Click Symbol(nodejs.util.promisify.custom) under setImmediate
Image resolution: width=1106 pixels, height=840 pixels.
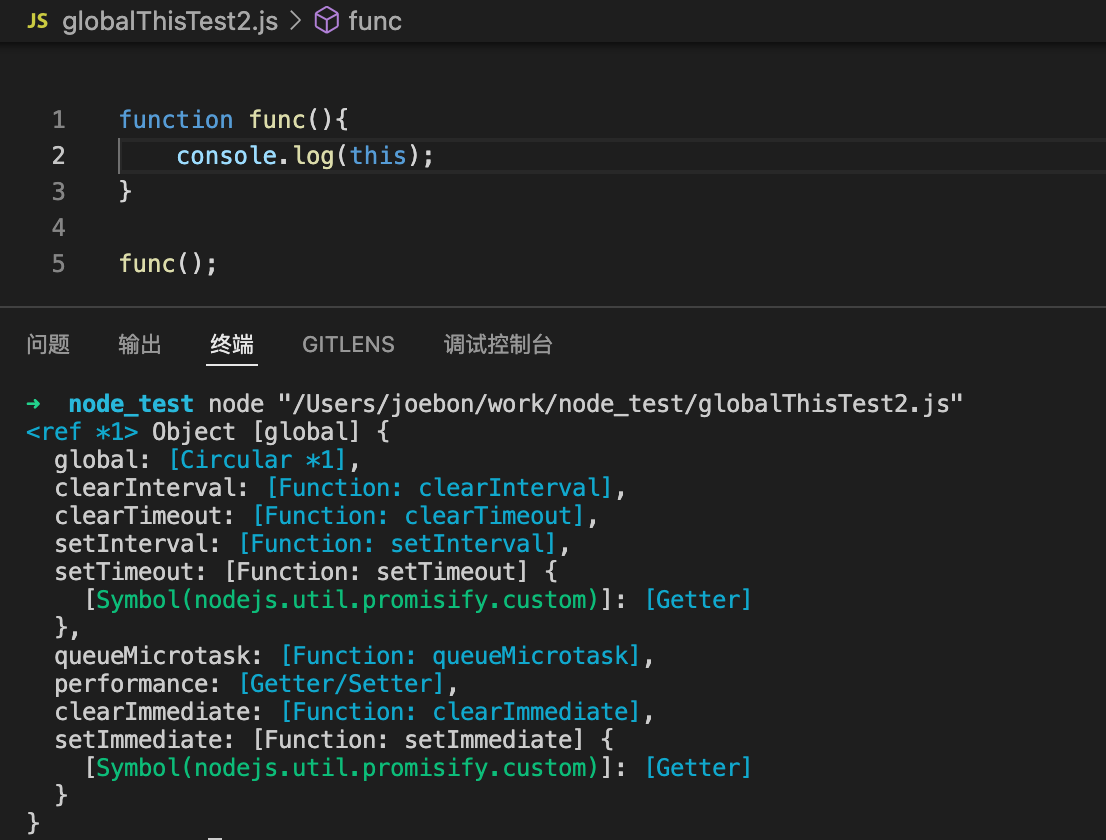click(347, 767)
